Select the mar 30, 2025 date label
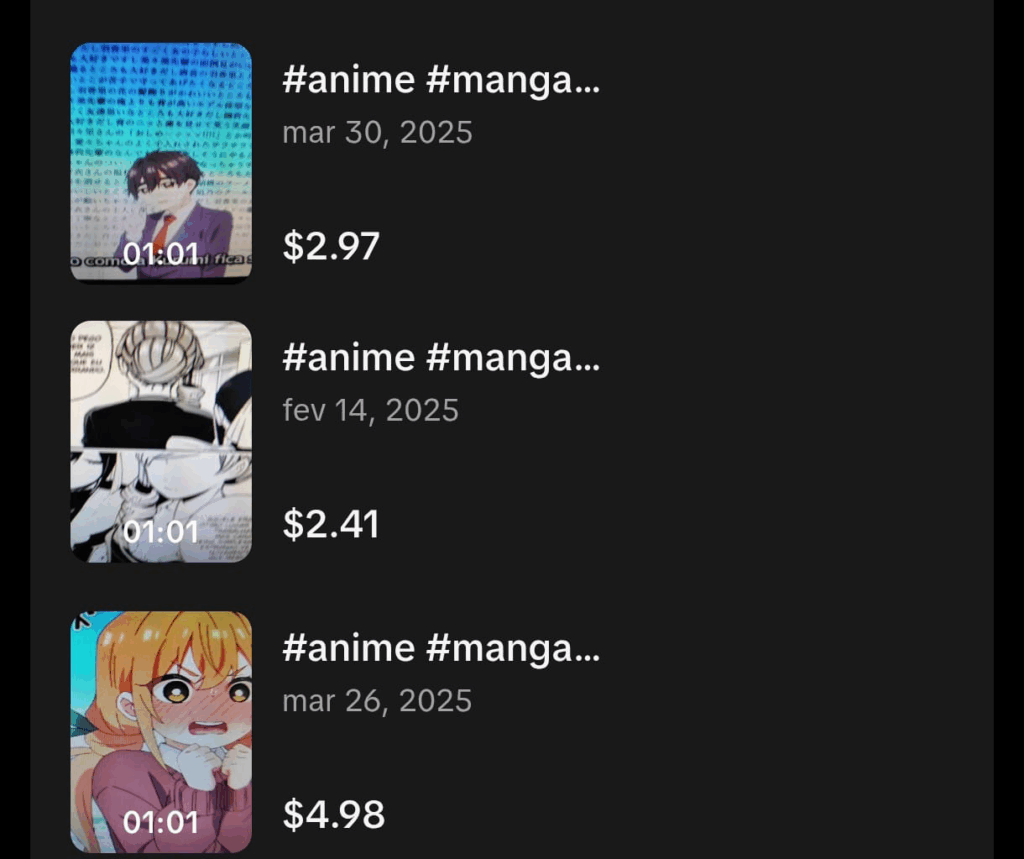This screenshot has width=1024, height=859. (377, 132)
